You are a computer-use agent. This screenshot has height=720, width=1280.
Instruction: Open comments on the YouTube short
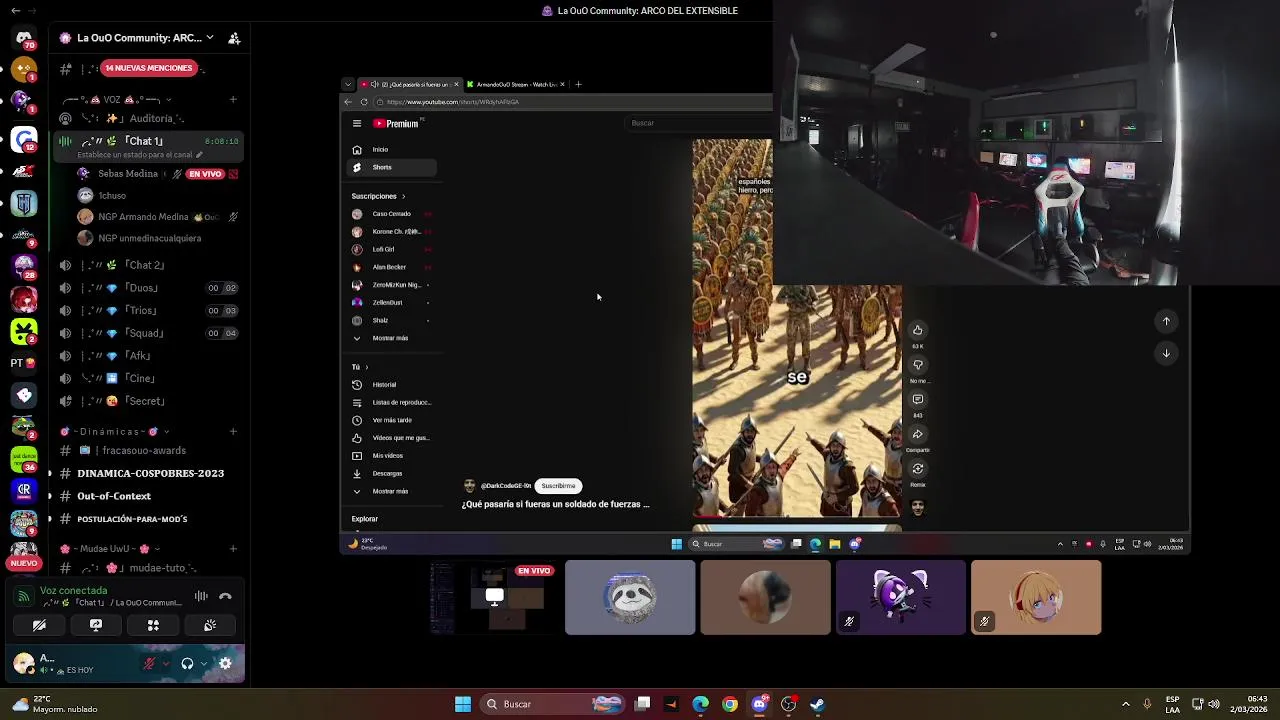tap(917, 399)
